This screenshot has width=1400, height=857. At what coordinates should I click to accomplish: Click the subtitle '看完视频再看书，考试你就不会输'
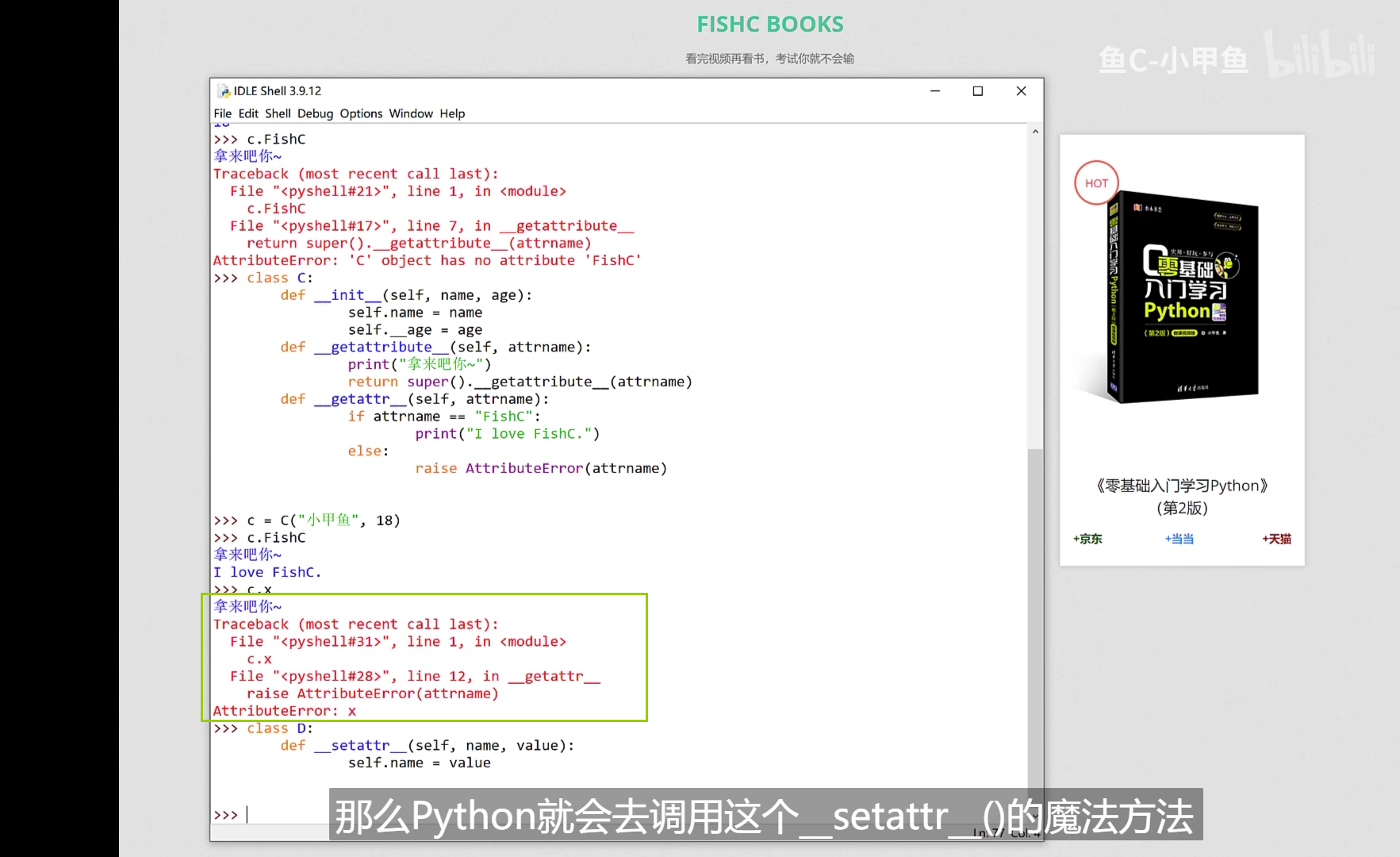point(770,59)
